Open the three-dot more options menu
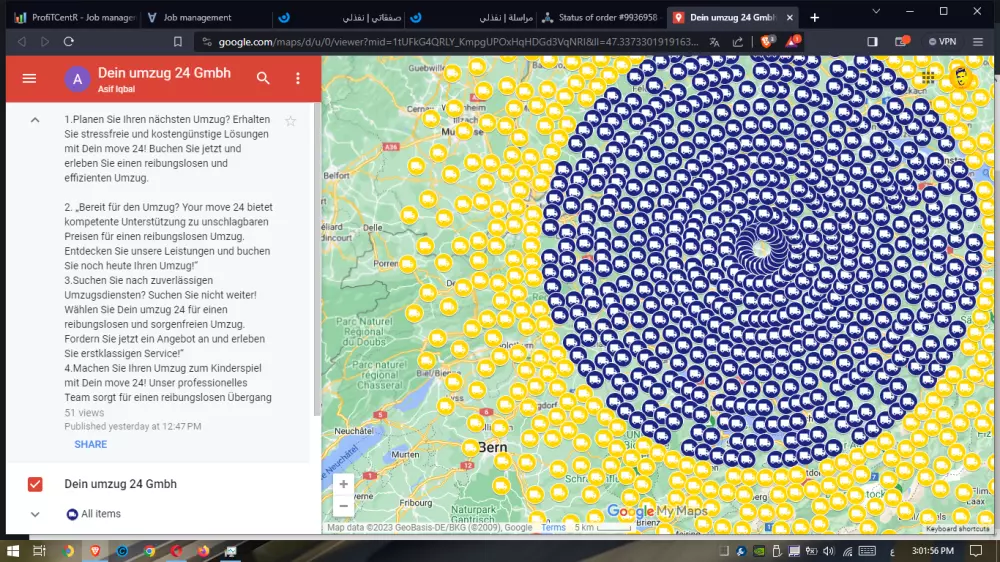 tap(297, 78)
